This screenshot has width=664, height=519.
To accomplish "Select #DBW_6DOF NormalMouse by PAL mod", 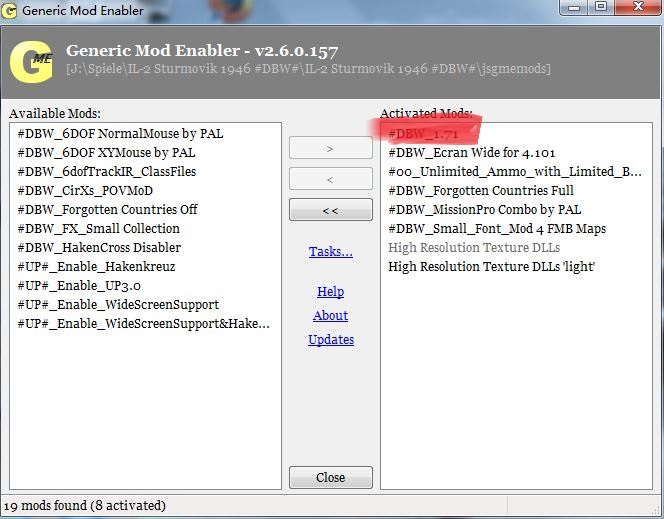I will 120,134.
